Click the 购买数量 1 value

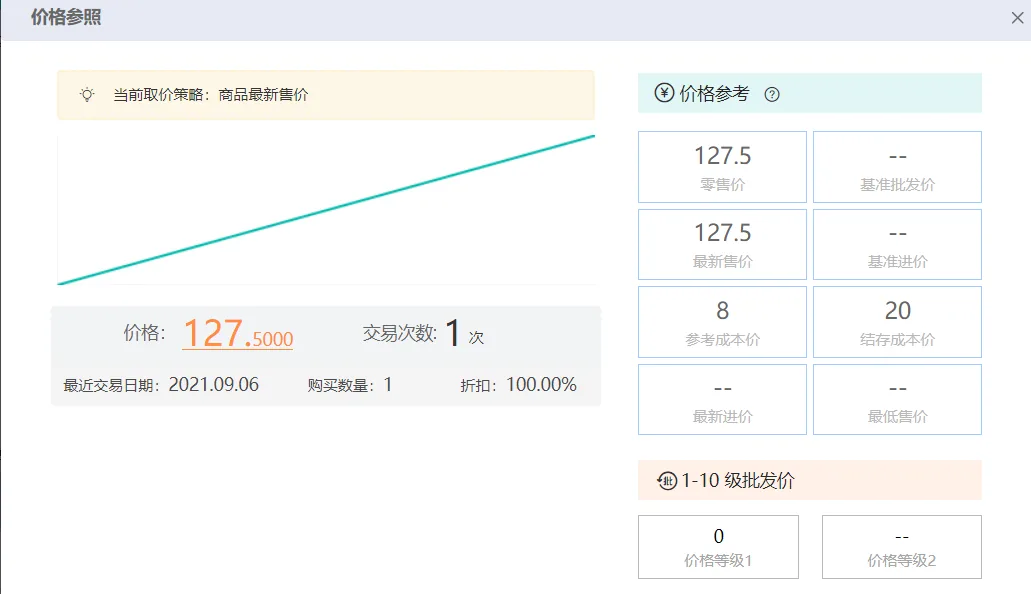(x=388, y=385)
